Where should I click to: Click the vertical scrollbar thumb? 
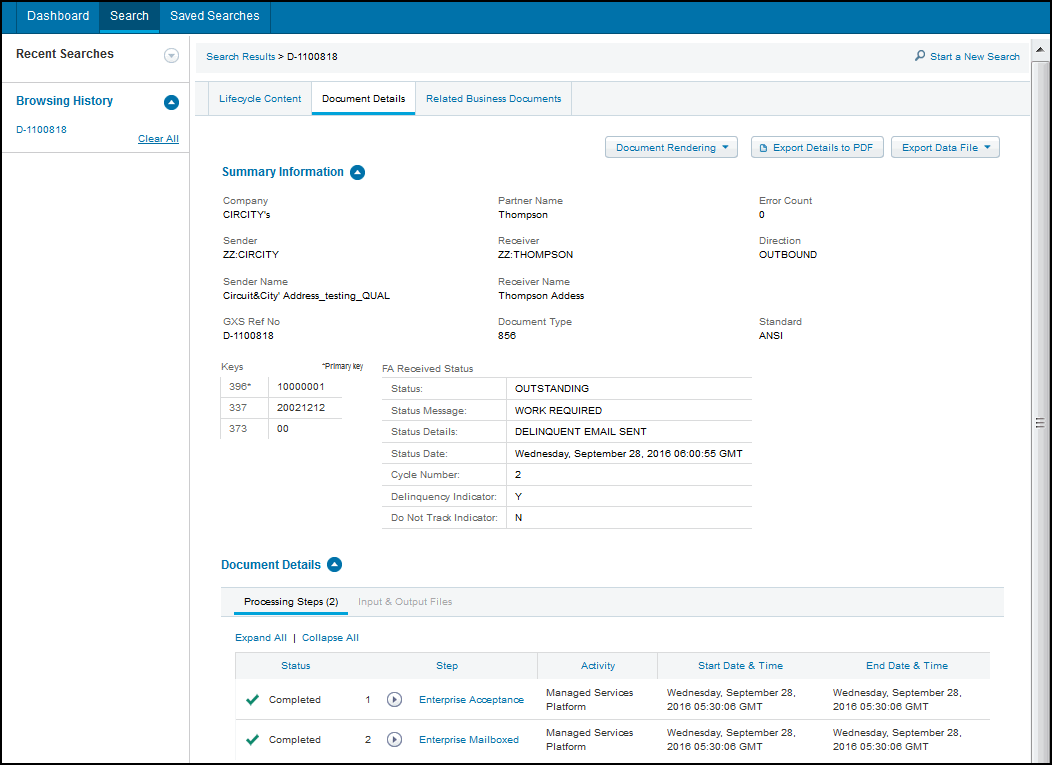point(1040,423)
